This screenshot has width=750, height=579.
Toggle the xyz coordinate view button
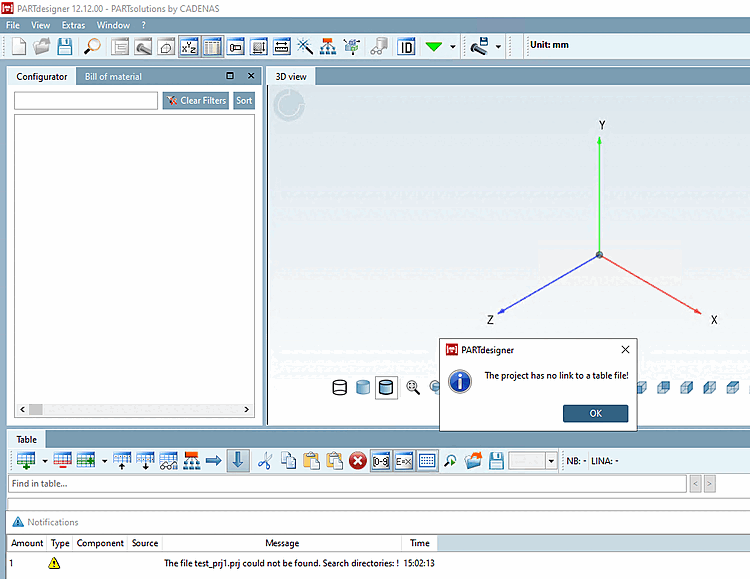[189, 46]
